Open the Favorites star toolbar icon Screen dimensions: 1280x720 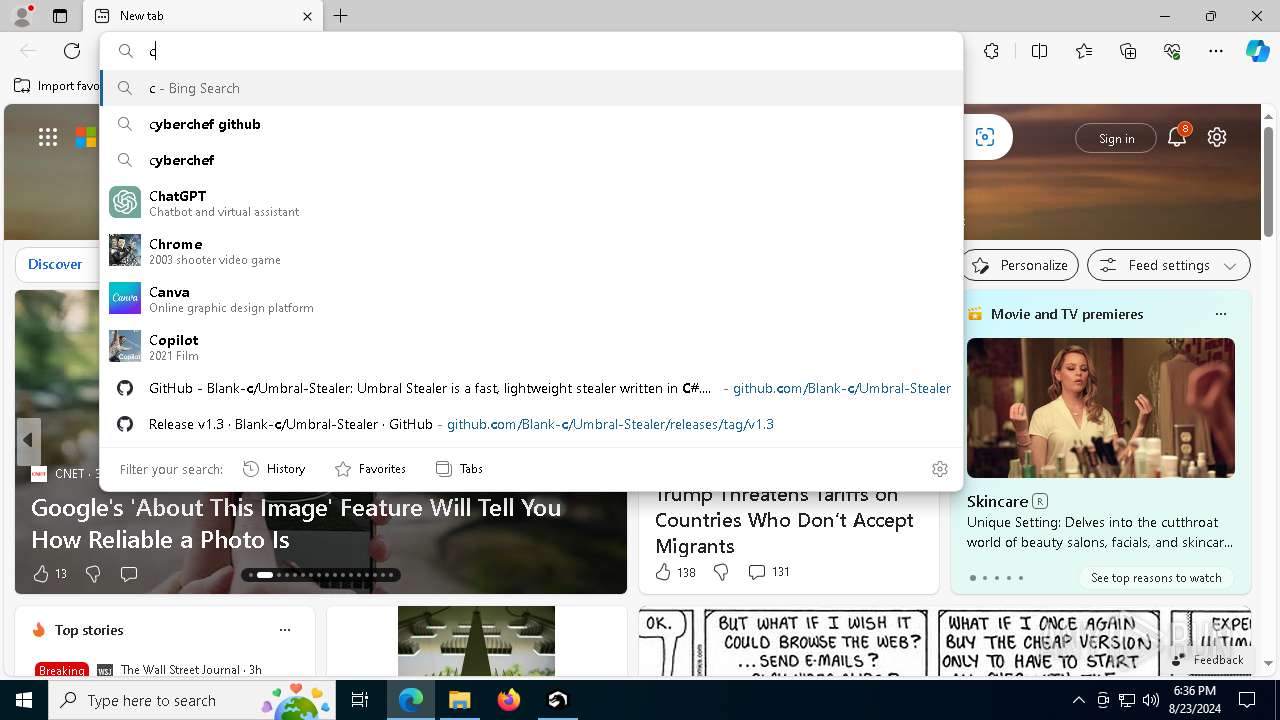click(1084, 51)
